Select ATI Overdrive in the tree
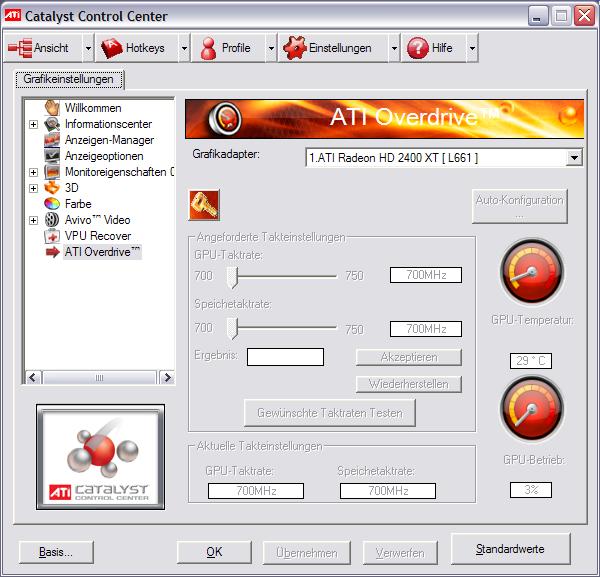Image resolution: width=600 pixels, height=577 pixels. pyautogui.click(x=103, y=252)
